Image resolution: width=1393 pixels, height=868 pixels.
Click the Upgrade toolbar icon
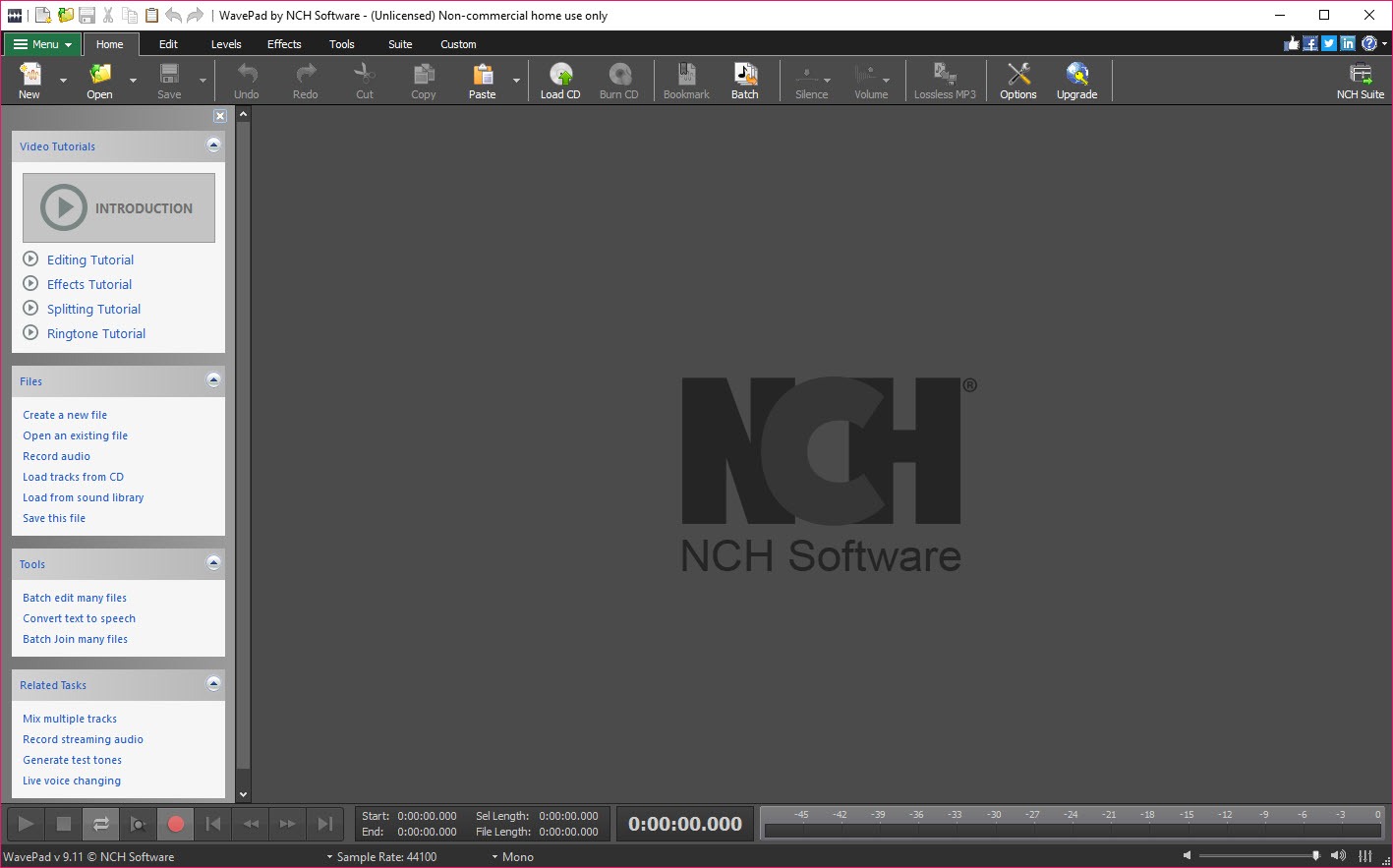pos(1076,81)
